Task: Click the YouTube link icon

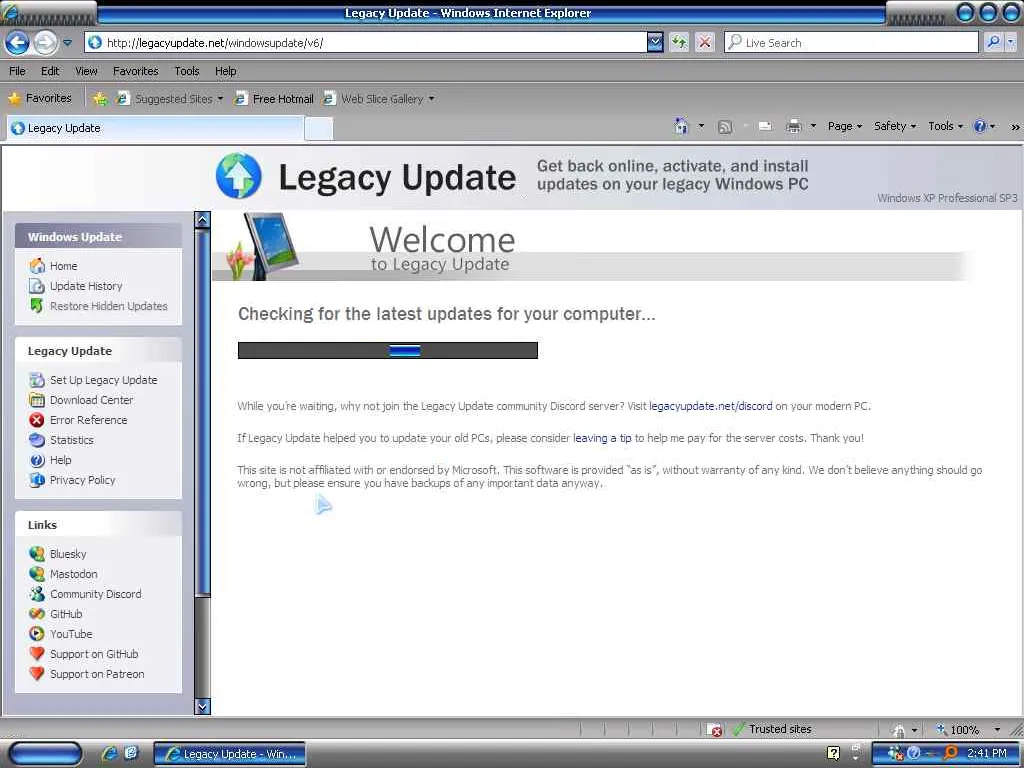Action: pyautogui.click(x=37, y=634)
